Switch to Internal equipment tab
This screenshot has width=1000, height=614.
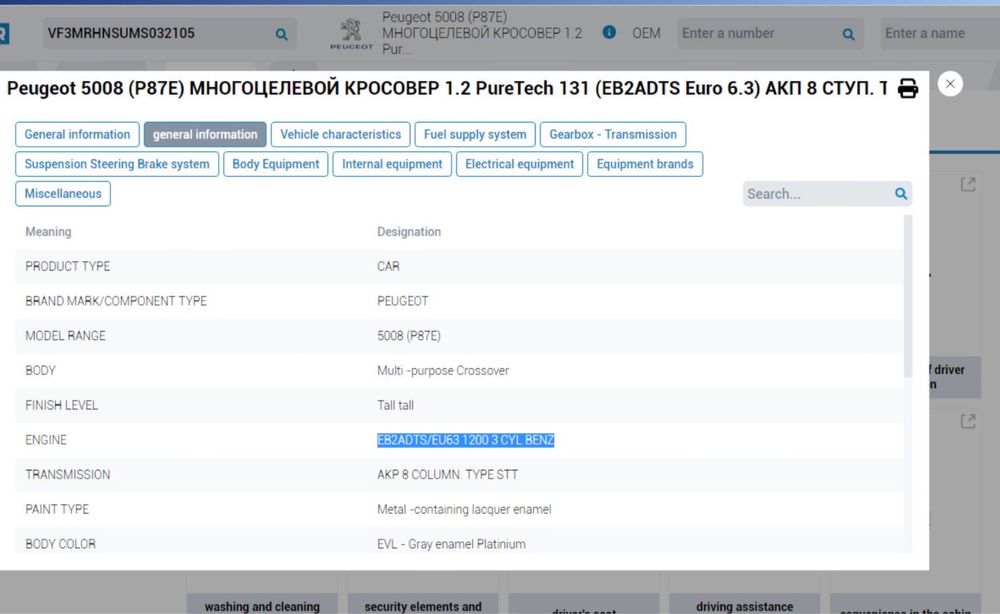392,164
